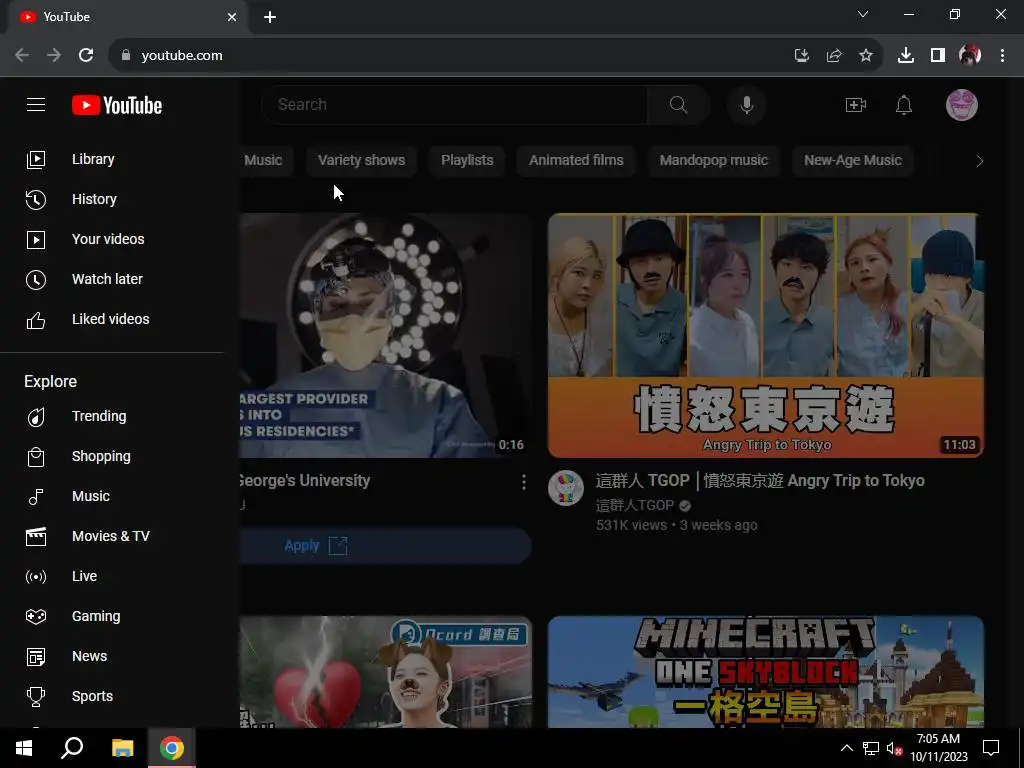Click the browser Forward arrow

(54, 56)
